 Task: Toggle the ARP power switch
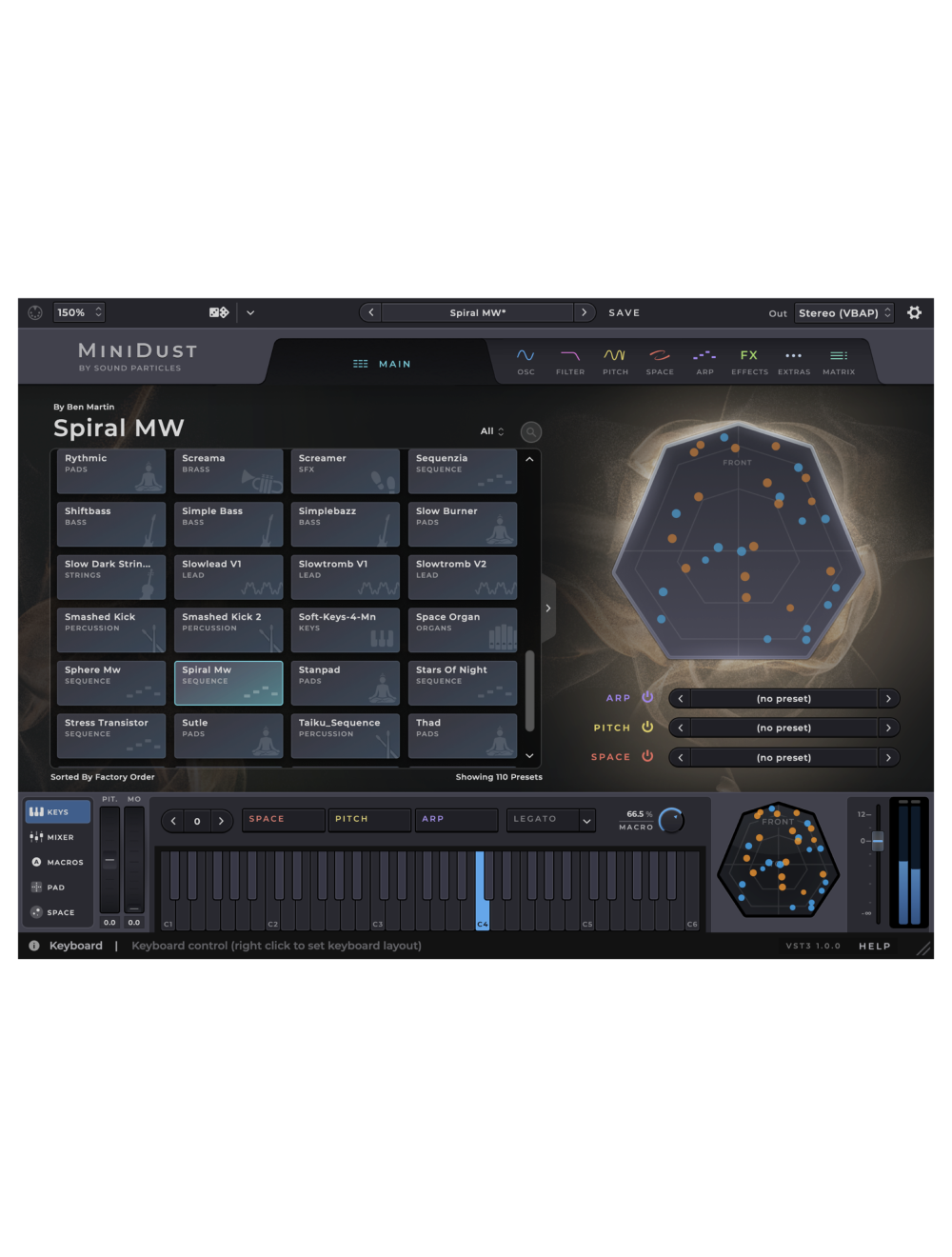tap(647, 697)
